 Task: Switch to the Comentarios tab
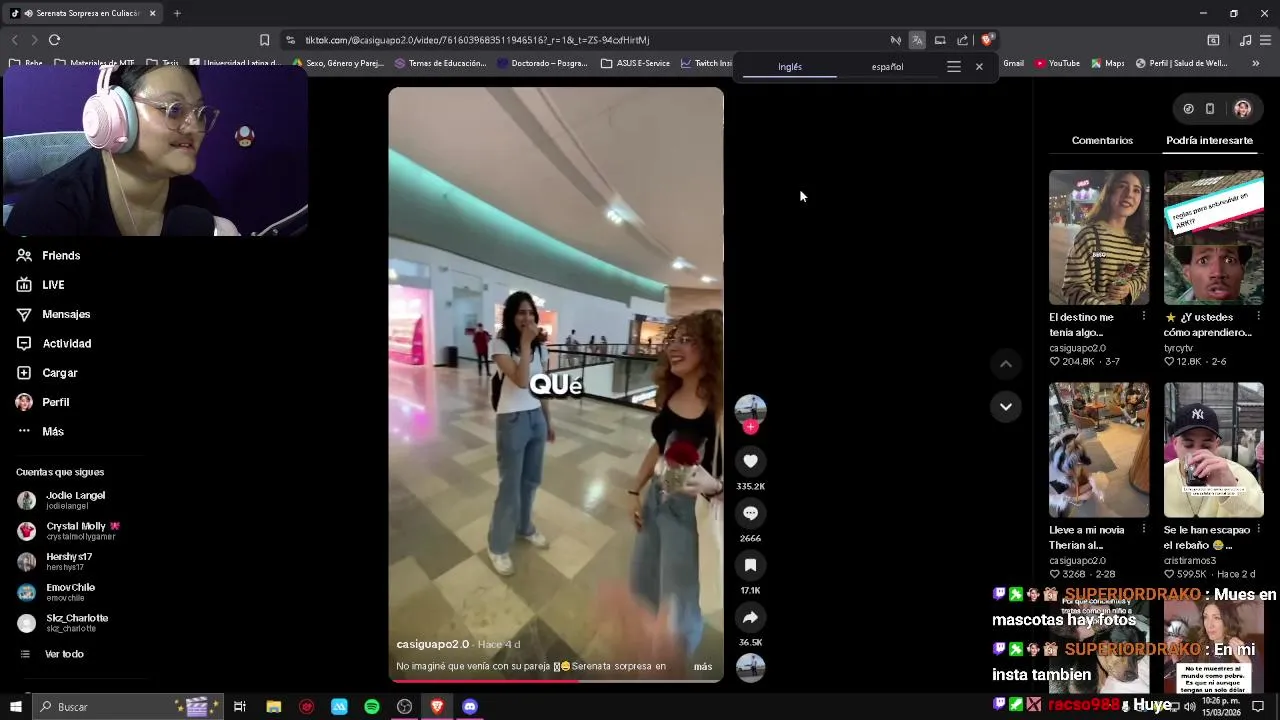coord(1102,140)
